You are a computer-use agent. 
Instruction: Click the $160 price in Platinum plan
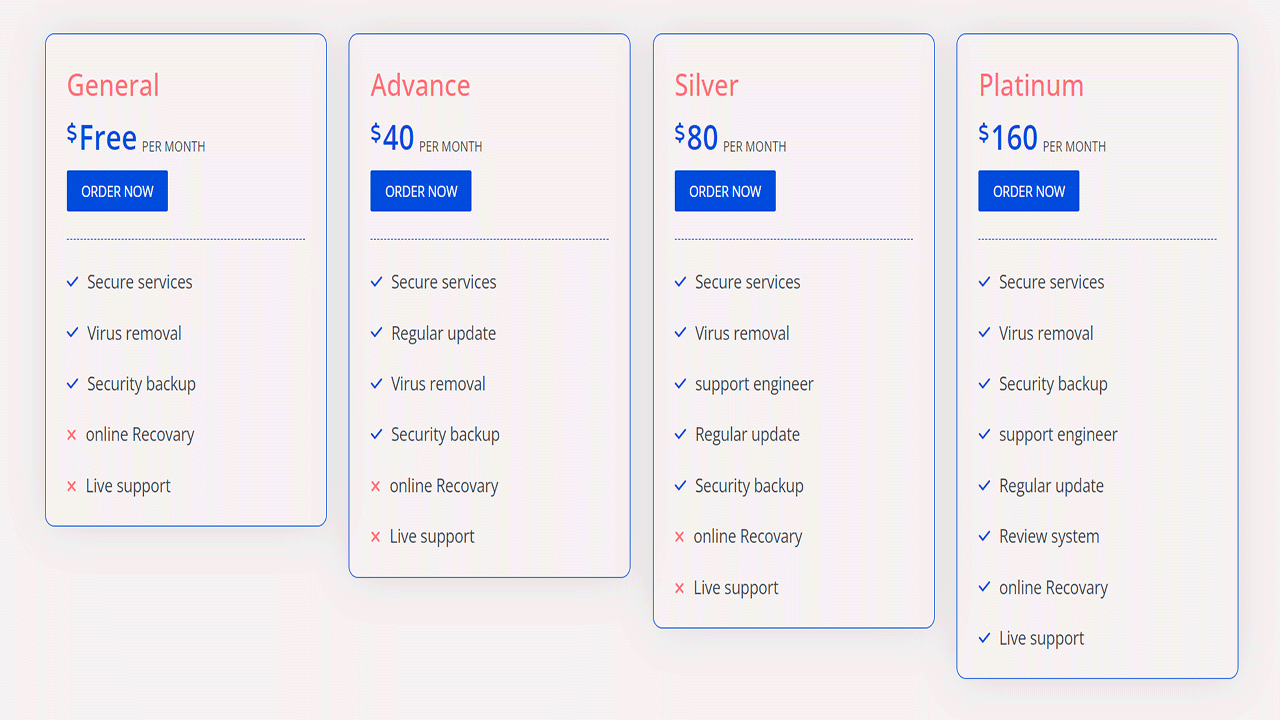[x=1008, y=138]
